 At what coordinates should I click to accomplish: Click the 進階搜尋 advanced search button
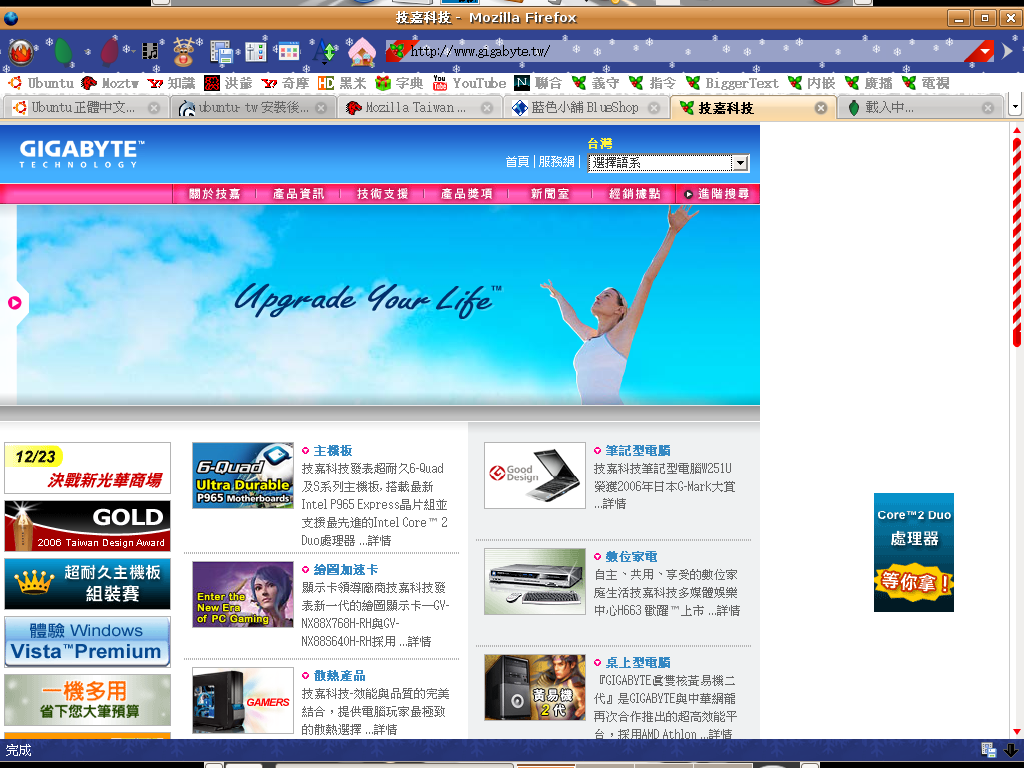pyautogui.click(x=716, y=194)
